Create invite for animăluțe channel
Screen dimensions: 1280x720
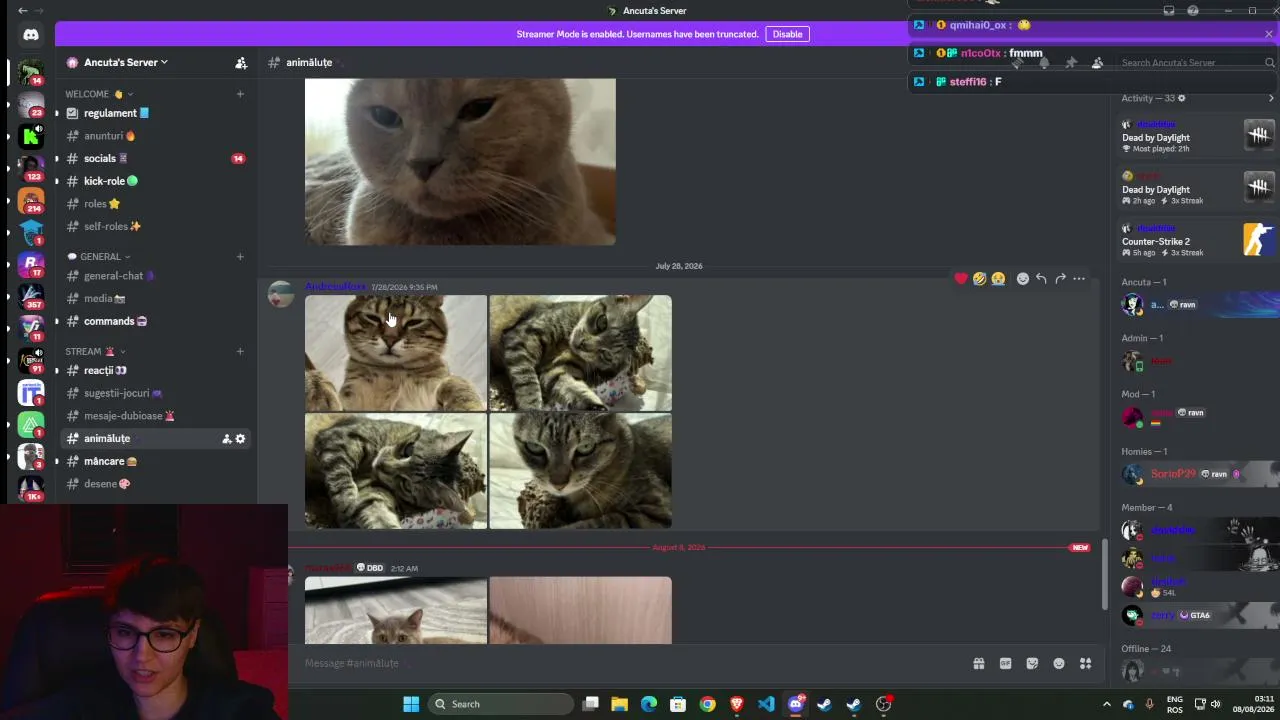click(x=227, y=439)
